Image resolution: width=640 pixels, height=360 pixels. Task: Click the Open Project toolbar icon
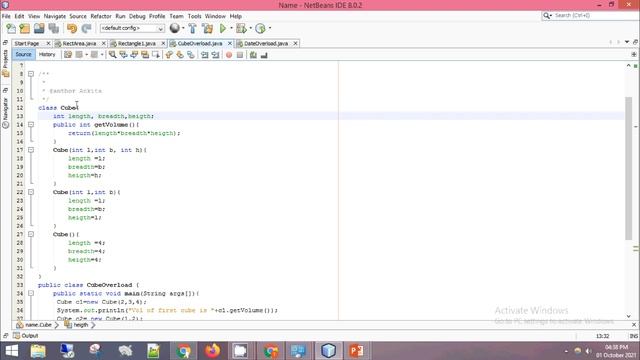(39, 28)
